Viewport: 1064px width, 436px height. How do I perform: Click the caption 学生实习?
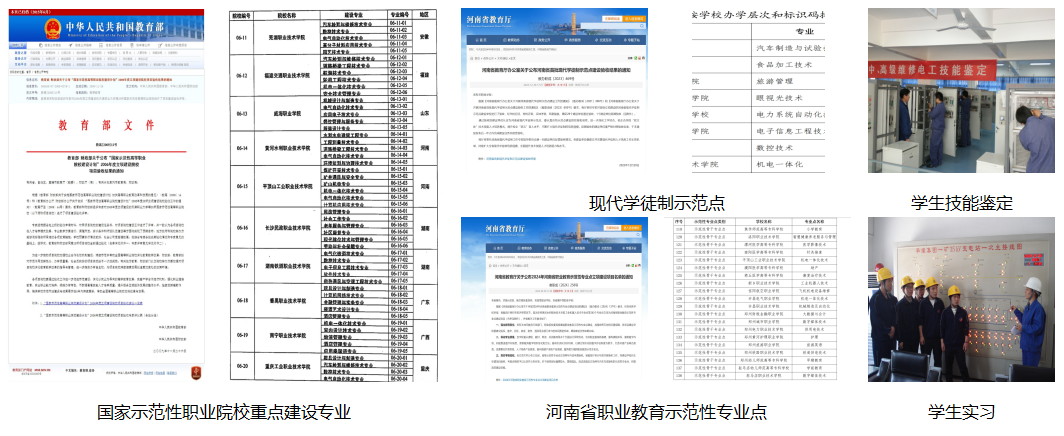tap(961, 412)
